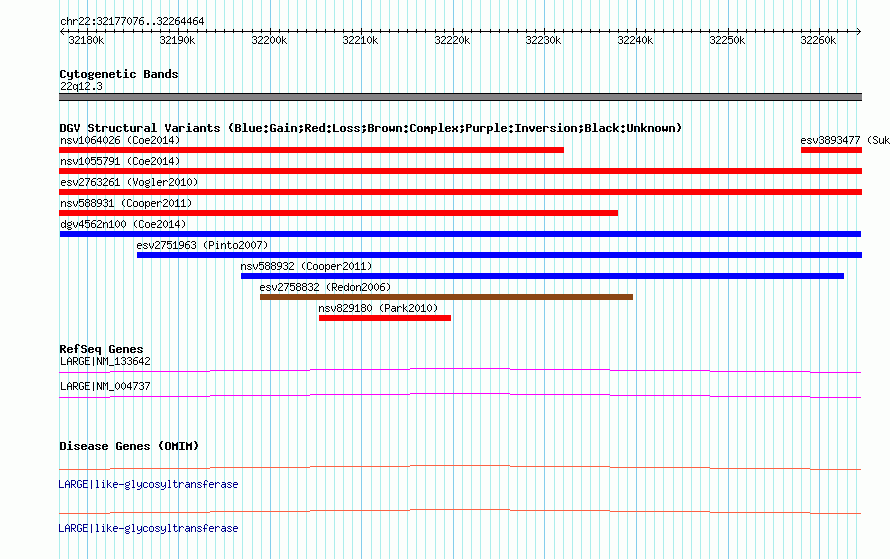Click the esv2758832 (Redon2006) label

[x=325, y=287]
